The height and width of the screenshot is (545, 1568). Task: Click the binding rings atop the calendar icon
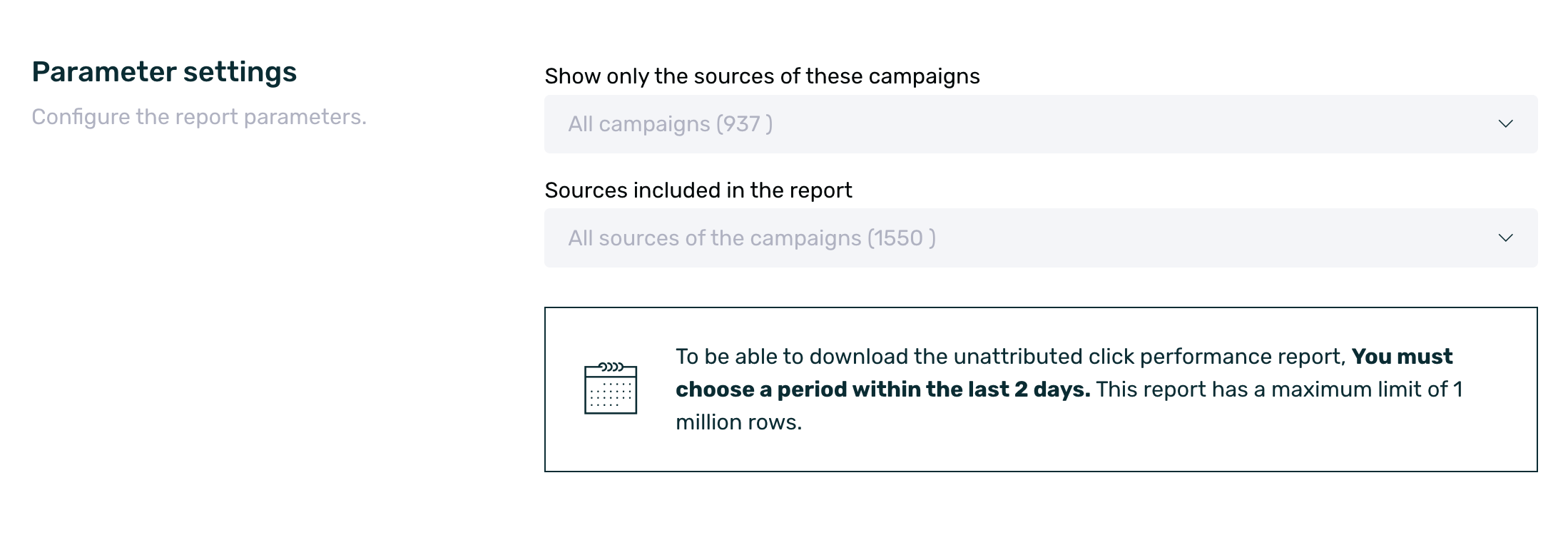(x=611, y=367)
